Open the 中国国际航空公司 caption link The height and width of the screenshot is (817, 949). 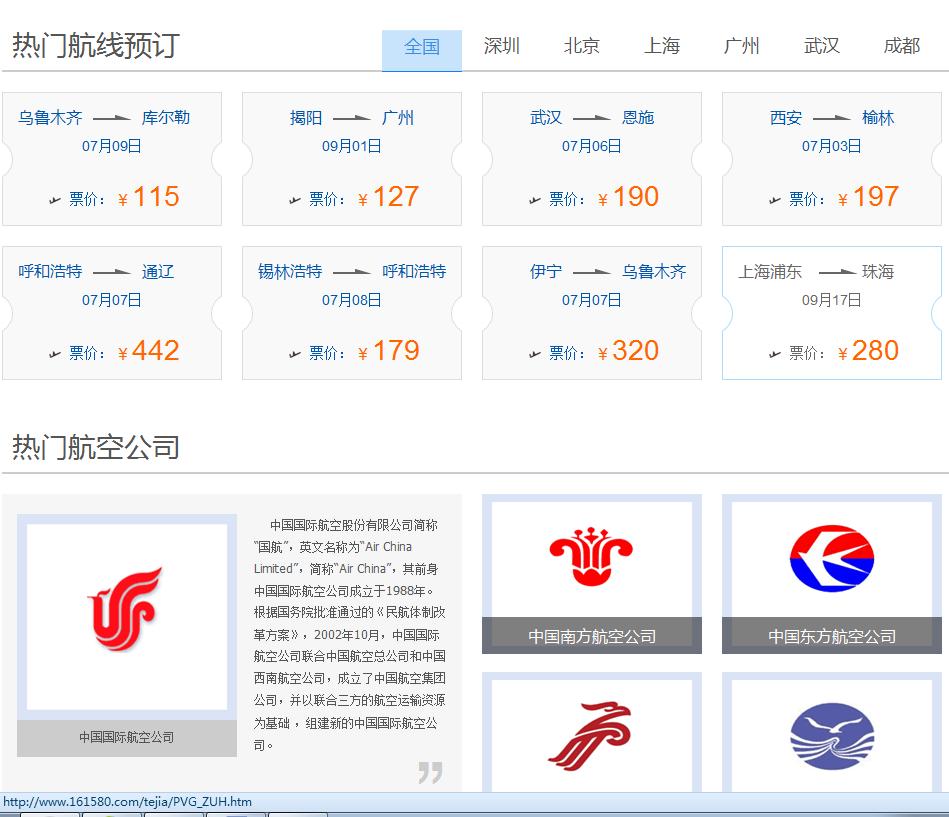coord(126,738)
